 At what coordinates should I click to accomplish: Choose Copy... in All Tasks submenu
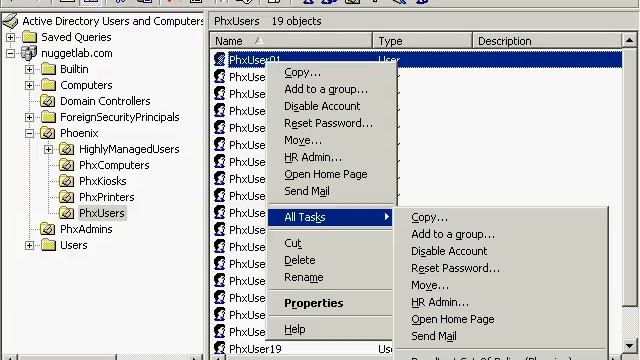429,218
